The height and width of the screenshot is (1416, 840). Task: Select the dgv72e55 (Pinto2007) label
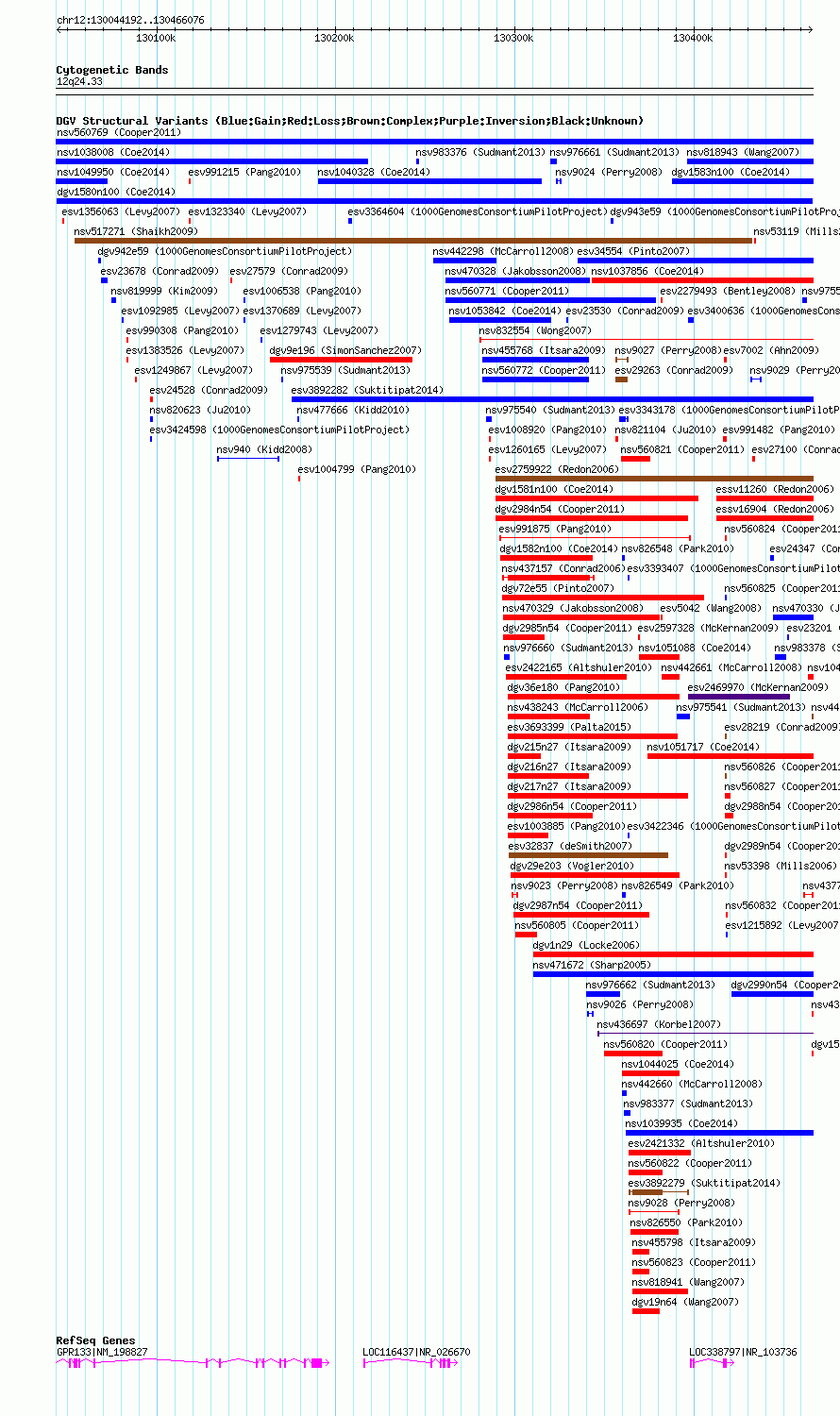click(558, 588)
